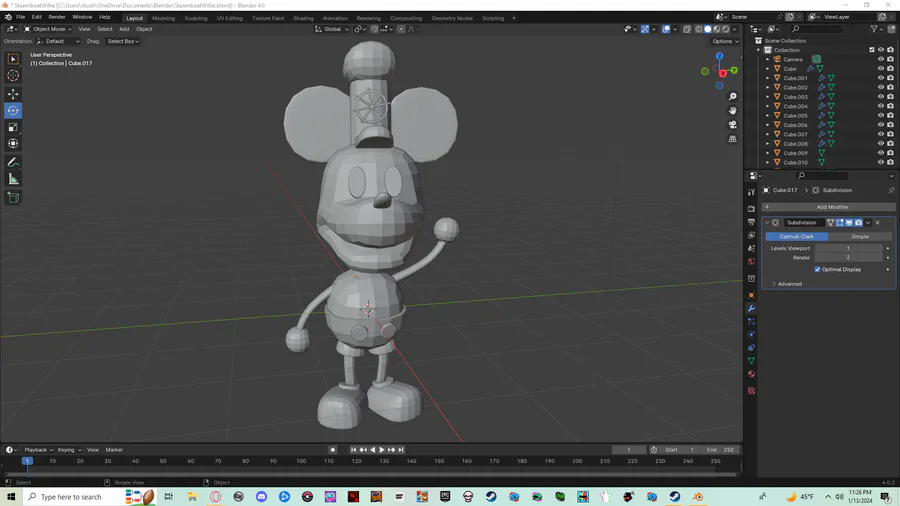Open the Output properties tab
Image resolution: width=900 pixels, height=506 pixels.
pos(751,222)
